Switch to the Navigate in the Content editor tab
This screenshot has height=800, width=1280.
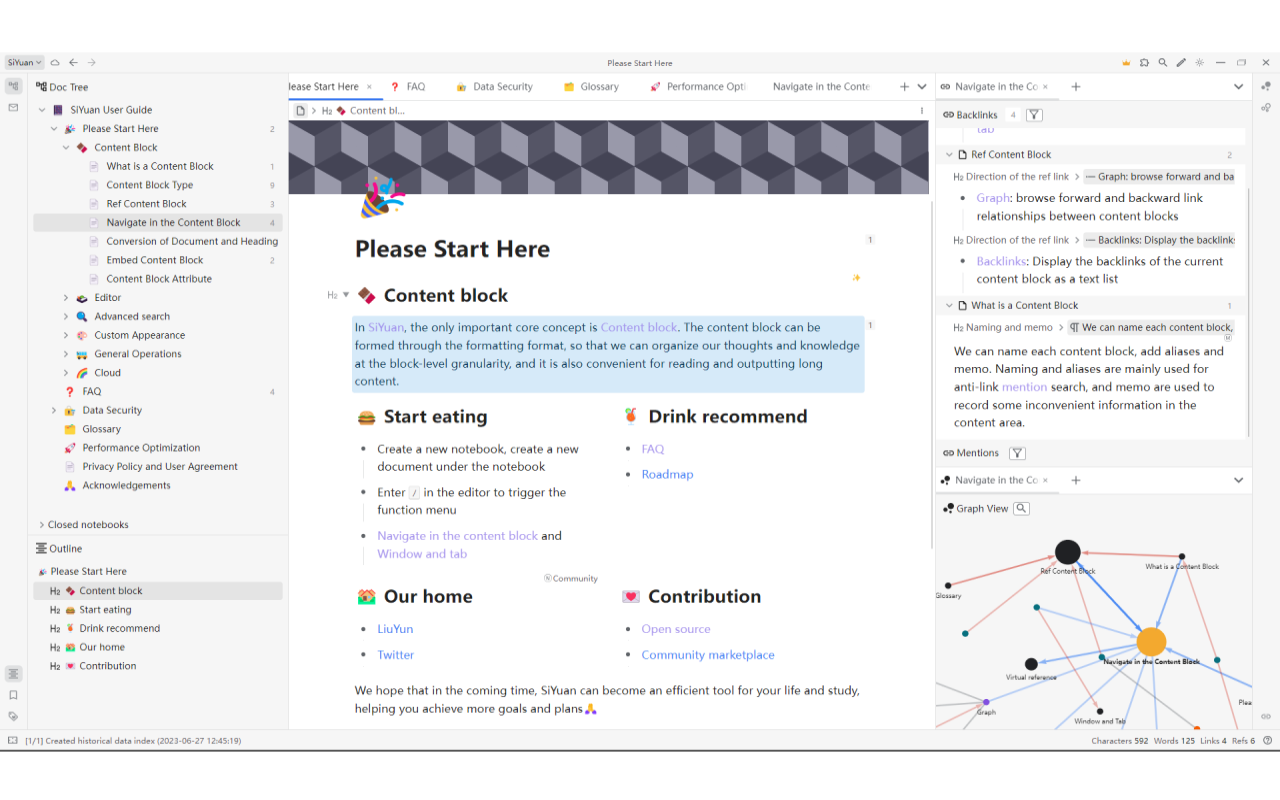821,87
